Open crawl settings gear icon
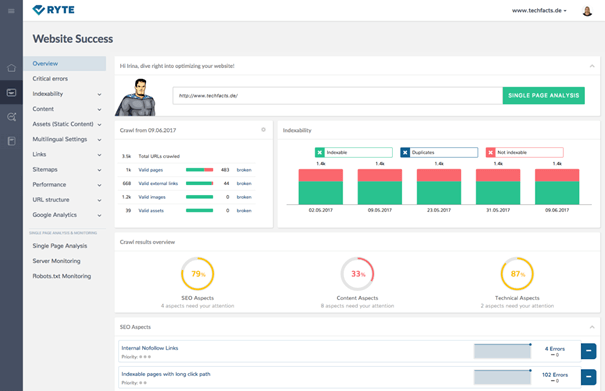605x391 pixels. [x=264, y=130]
